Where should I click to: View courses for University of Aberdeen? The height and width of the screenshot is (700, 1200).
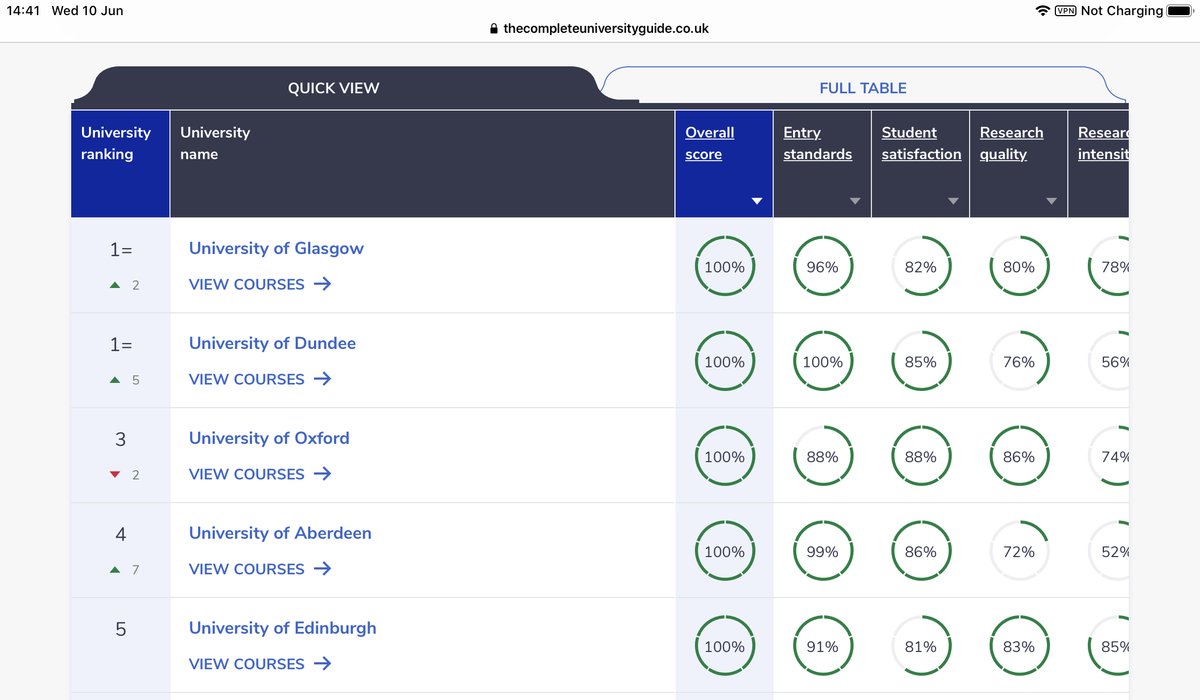tap(260, 569)
